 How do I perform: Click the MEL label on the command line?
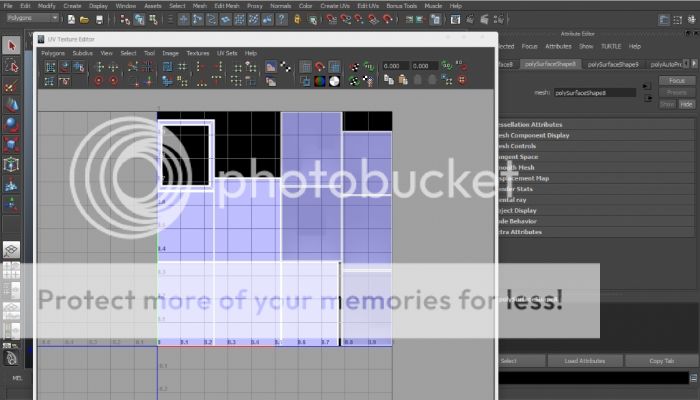click(17, 378)
